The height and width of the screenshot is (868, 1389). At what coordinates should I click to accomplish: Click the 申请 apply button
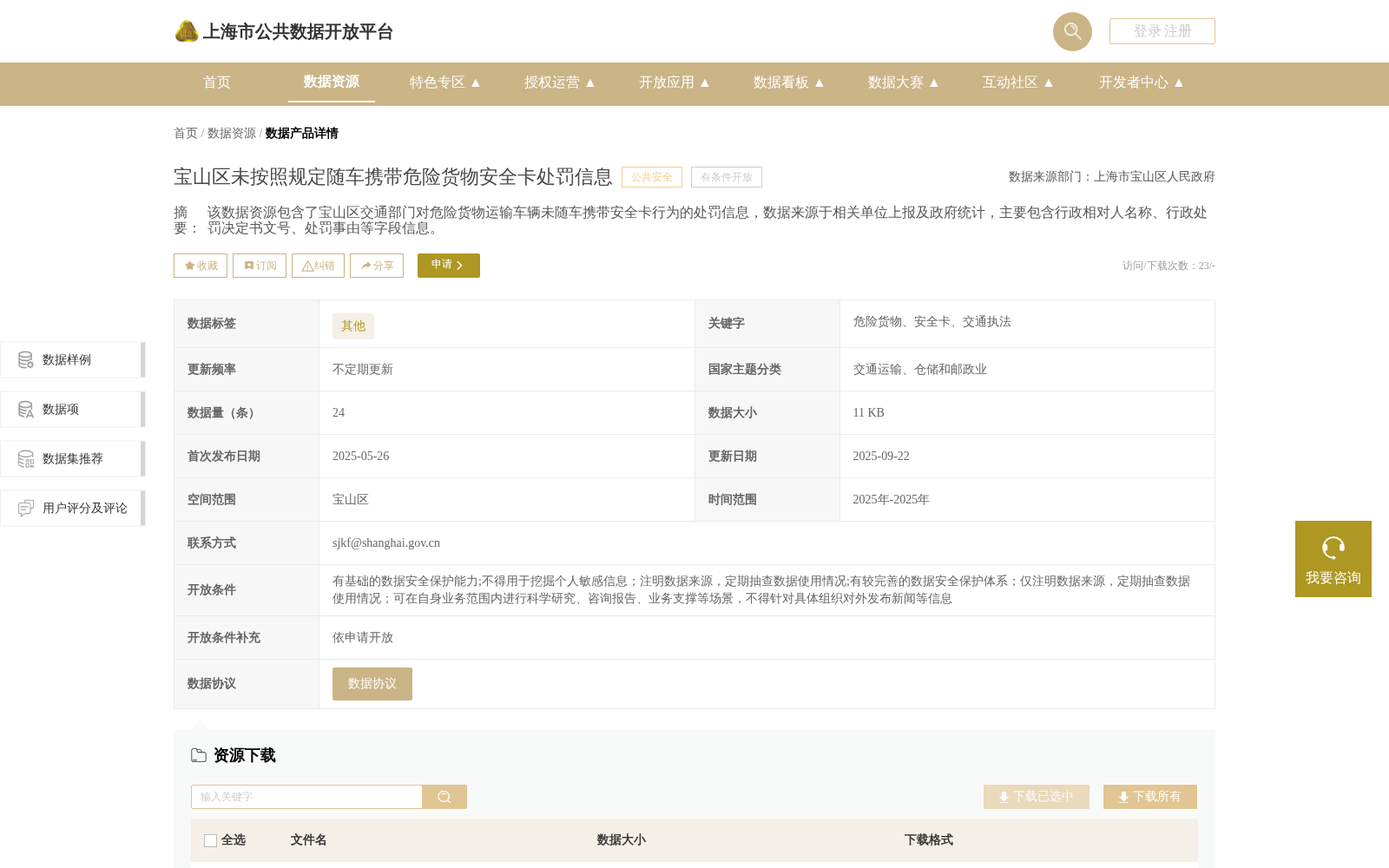(x=449, y=266)
